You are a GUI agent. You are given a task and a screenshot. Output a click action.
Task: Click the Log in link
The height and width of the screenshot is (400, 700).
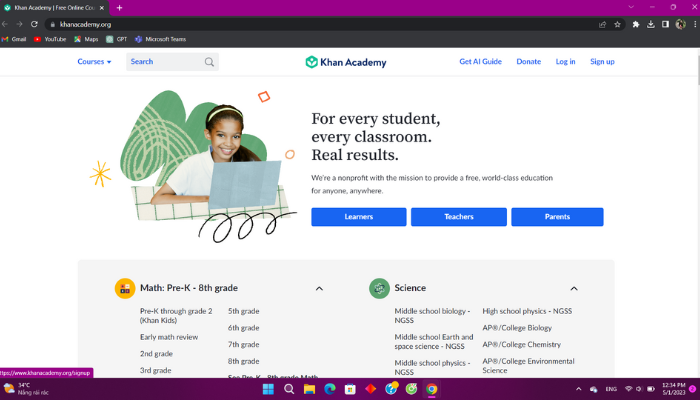(x=565, y=62)
